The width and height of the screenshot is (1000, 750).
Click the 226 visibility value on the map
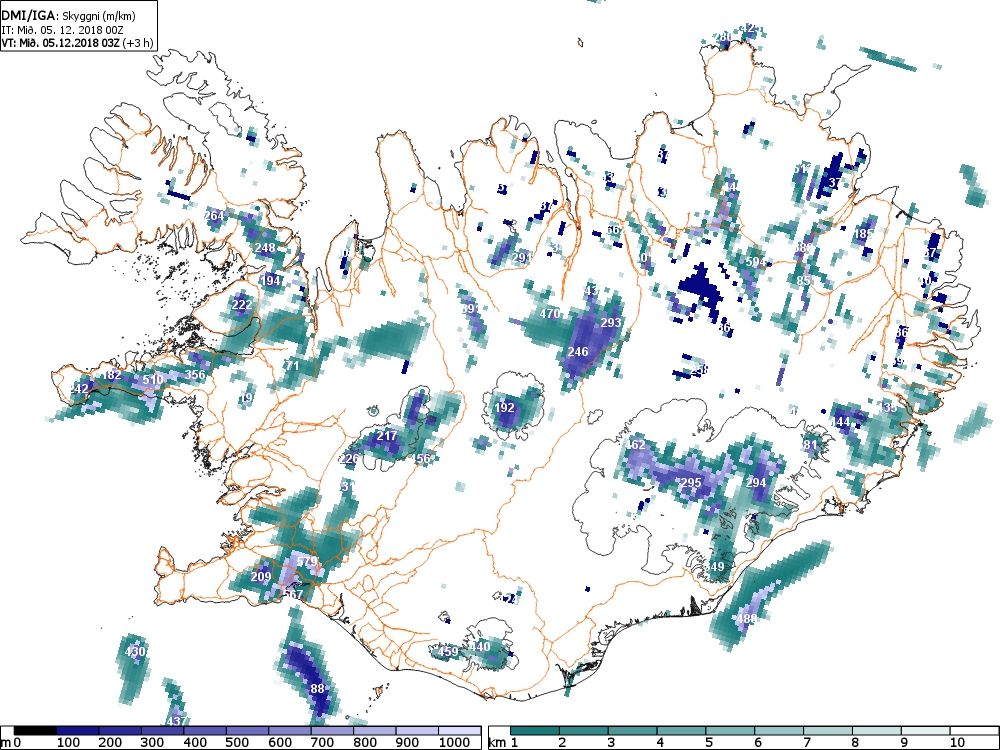tap(349, 459)
